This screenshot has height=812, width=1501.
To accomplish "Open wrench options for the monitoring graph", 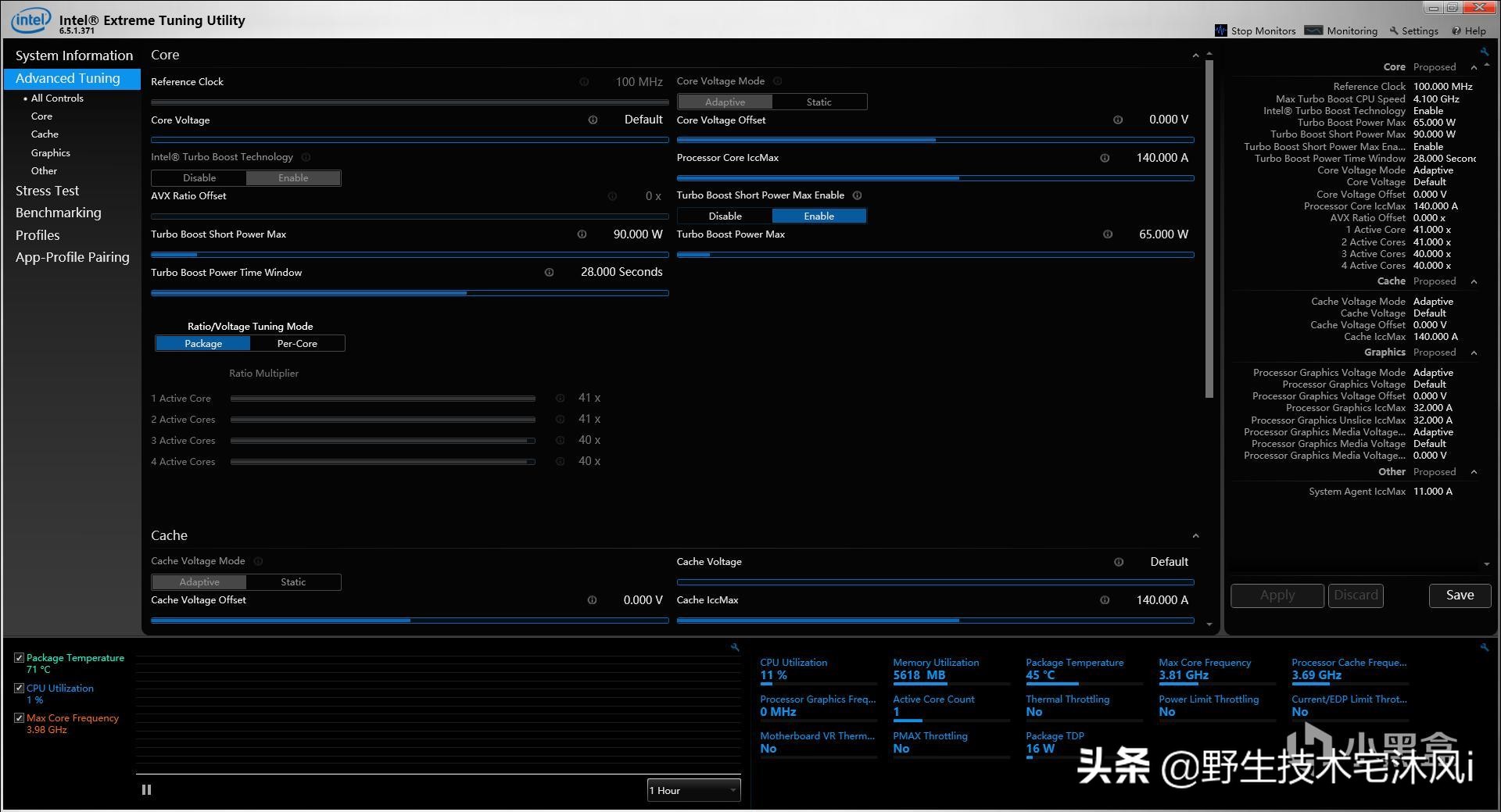I will pyautogui.click(x=735, y=647).
